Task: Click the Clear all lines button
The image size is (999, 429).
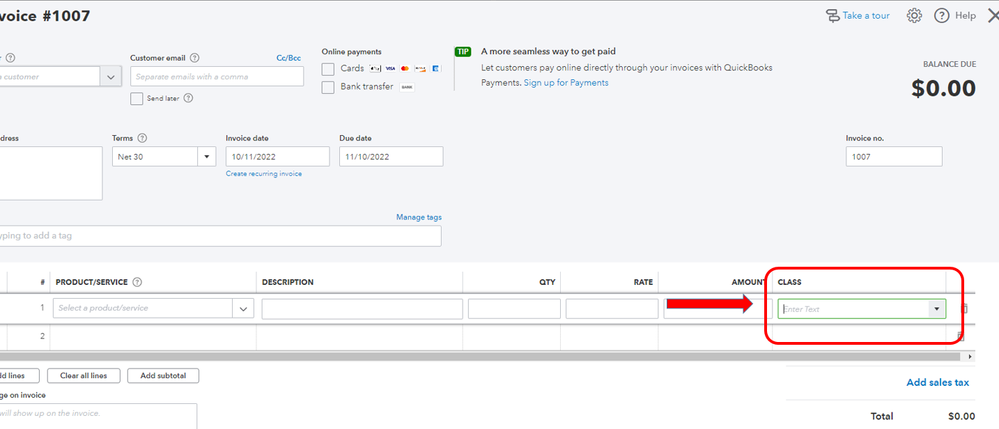Action: coord(83,376)
